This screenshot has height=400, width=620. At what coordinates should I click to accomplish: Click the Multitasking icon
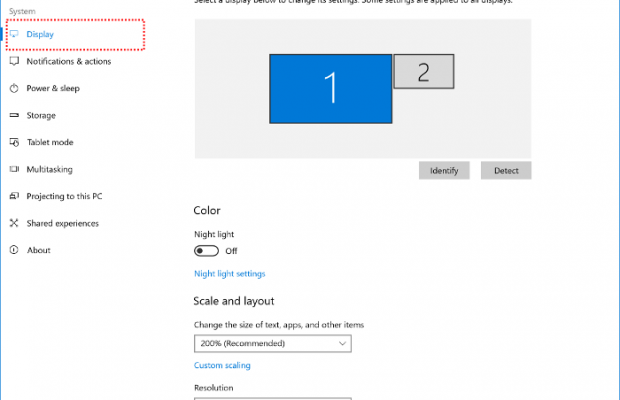[15, 169]
